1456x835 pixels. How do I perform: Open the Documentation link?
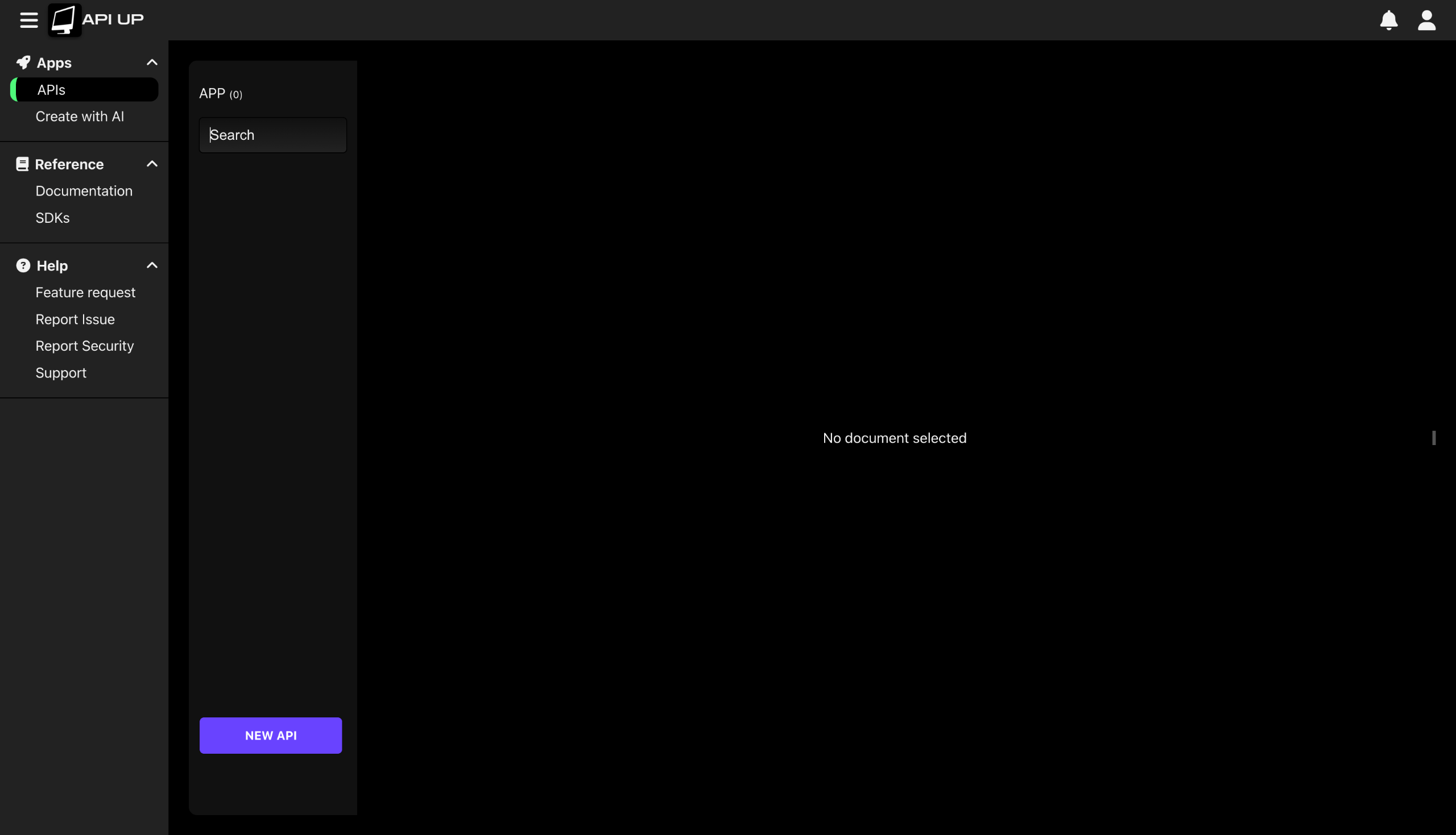tap(84, 191)
